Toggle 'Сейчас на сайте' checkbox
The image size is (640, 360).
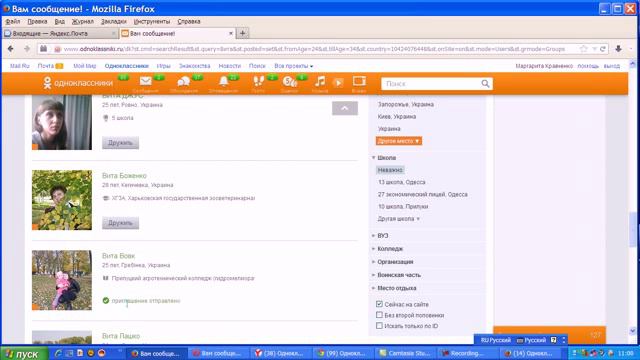click(379, 304)
